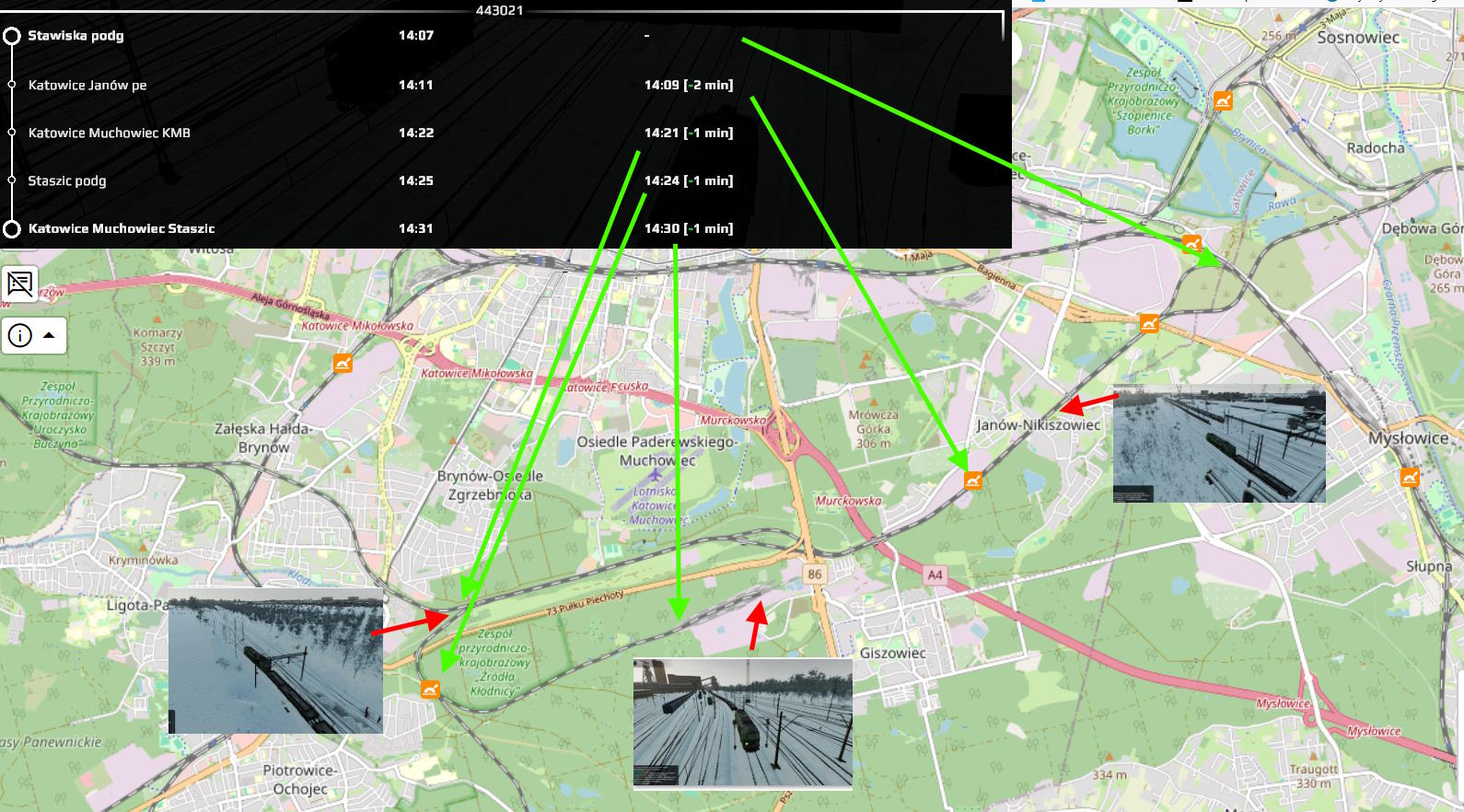Image resolution: width=1464 pixels, height=812 pixels.
Task: Open orange station marker left of Katowice Mikołowska
Action: point(343,363)
